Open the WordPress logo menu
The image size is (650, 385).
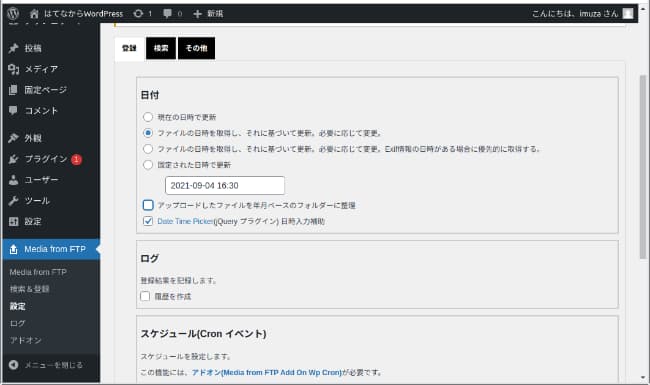pyautogui.click(x=13, y=14)
